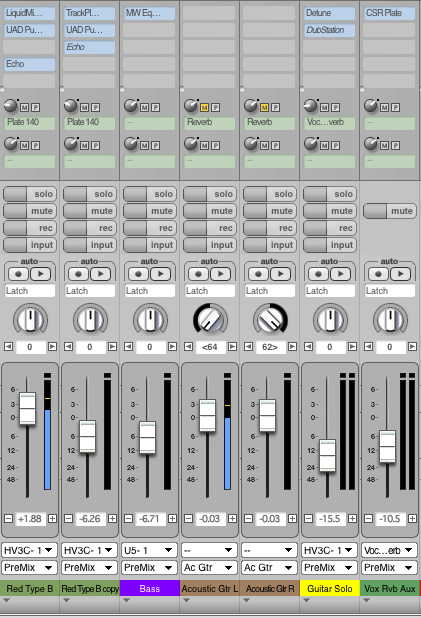Record-arm the Guitar Solo track
This screenshot has width=421, height=618.
[330, 228]
